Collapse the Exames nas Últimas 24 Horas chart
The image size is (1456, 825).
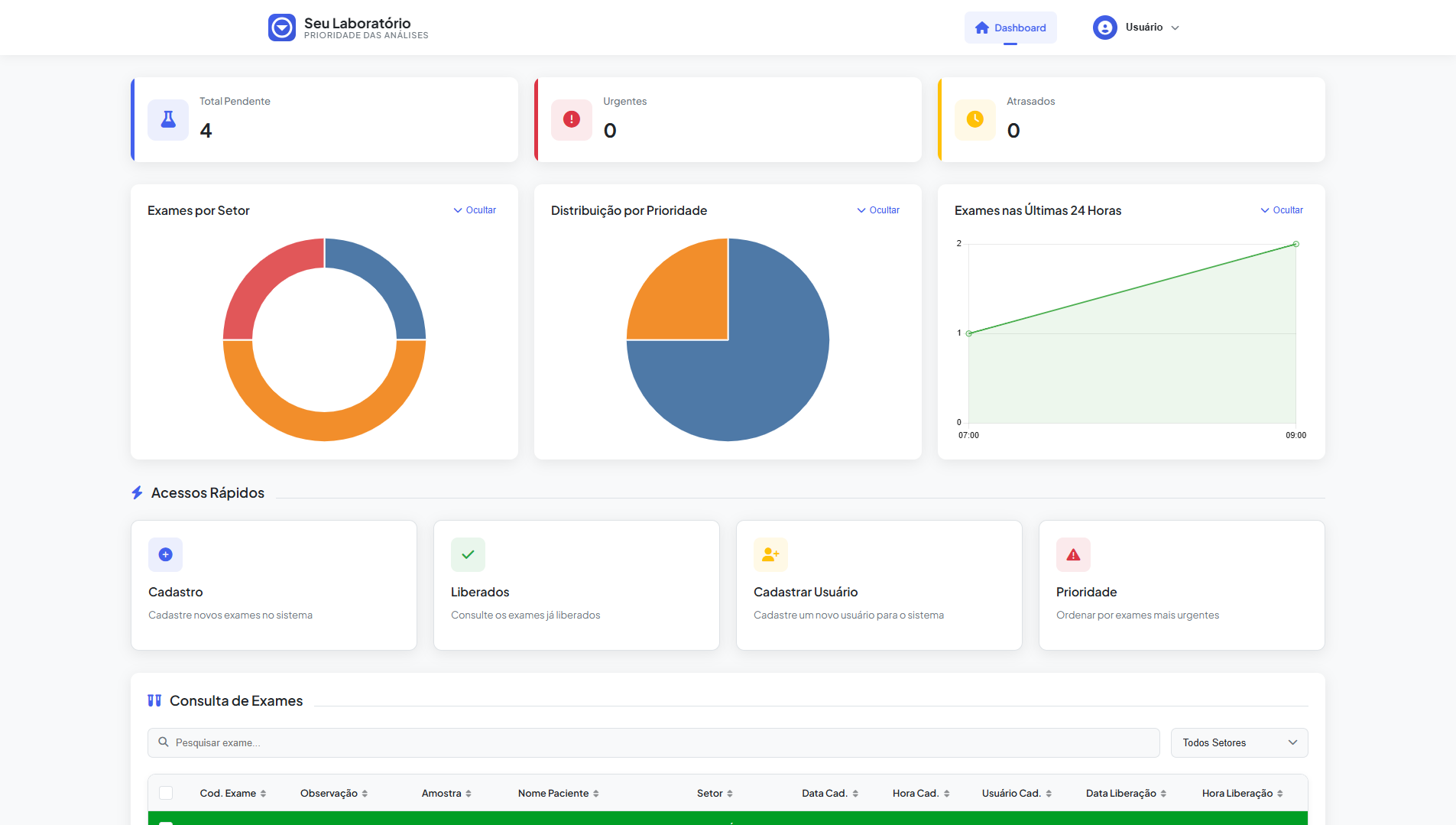pos(1282,210)
